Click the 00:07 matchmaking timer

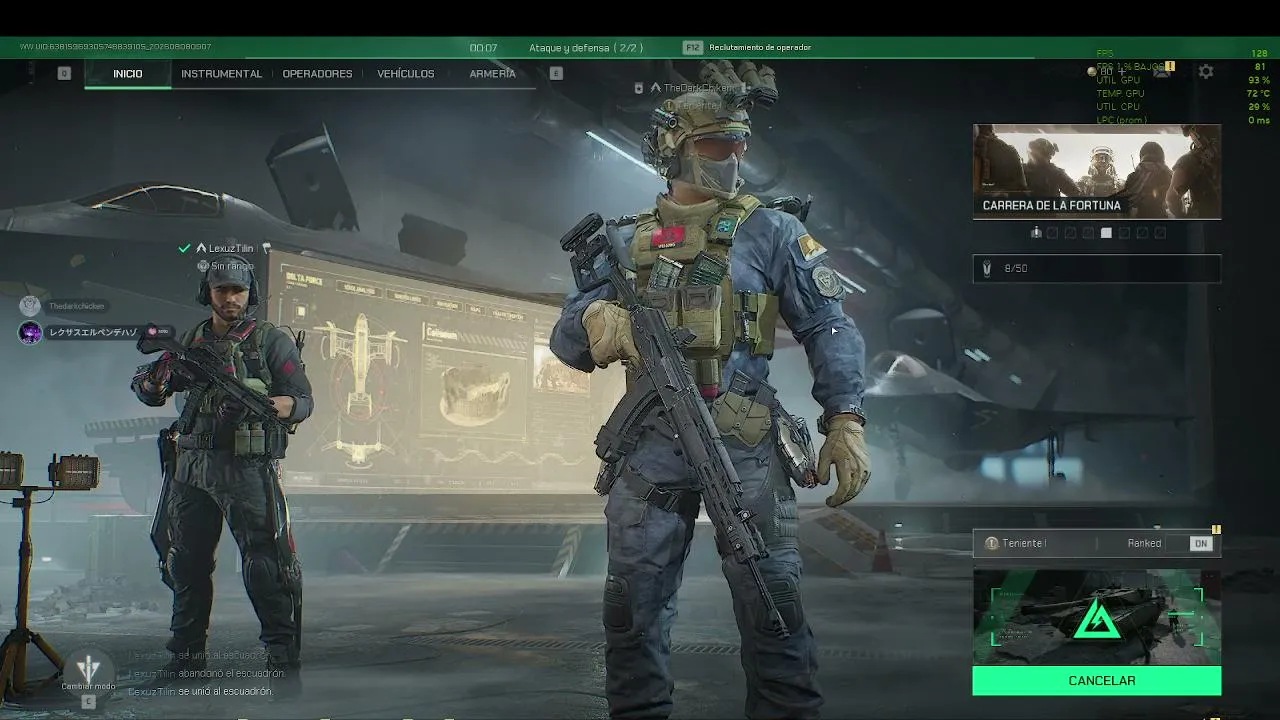(483, 47)
